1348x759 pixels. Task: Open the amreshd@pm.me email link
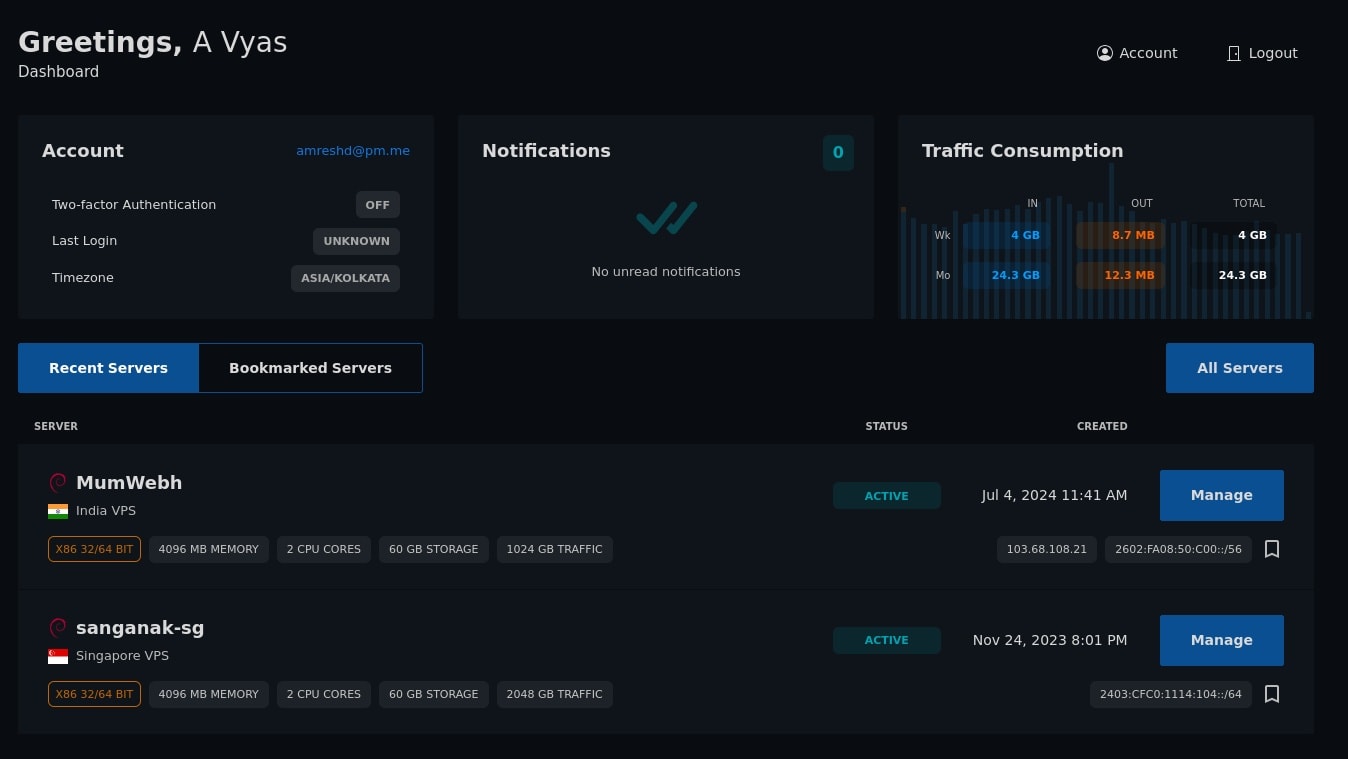[x=353, y=151]
